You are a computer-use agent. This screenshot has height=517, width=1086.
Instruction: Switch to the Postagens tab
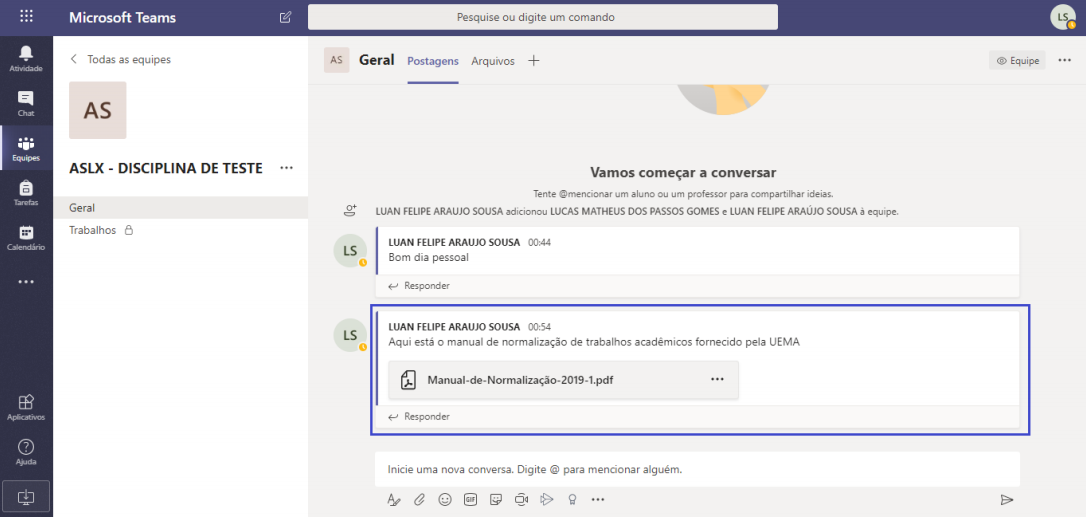click(433, 61)
